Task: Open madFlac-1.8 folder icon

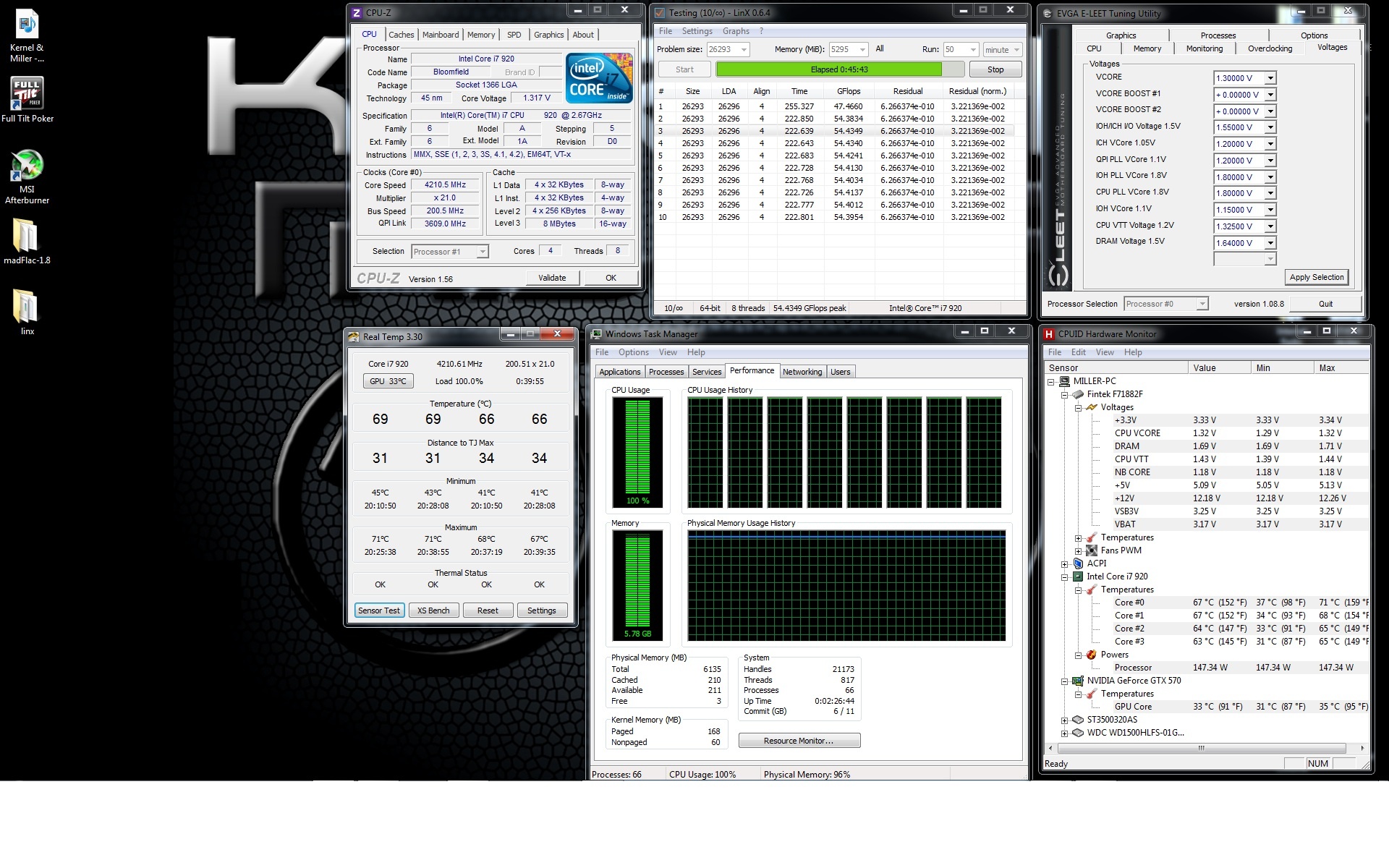Action: [x=27, y=241]
